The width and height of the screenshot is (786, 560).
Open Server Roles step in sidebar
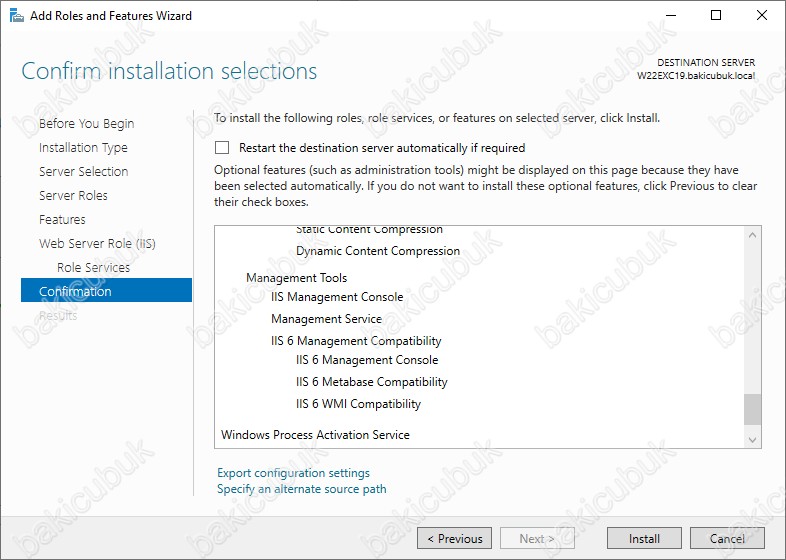[73, 196]
